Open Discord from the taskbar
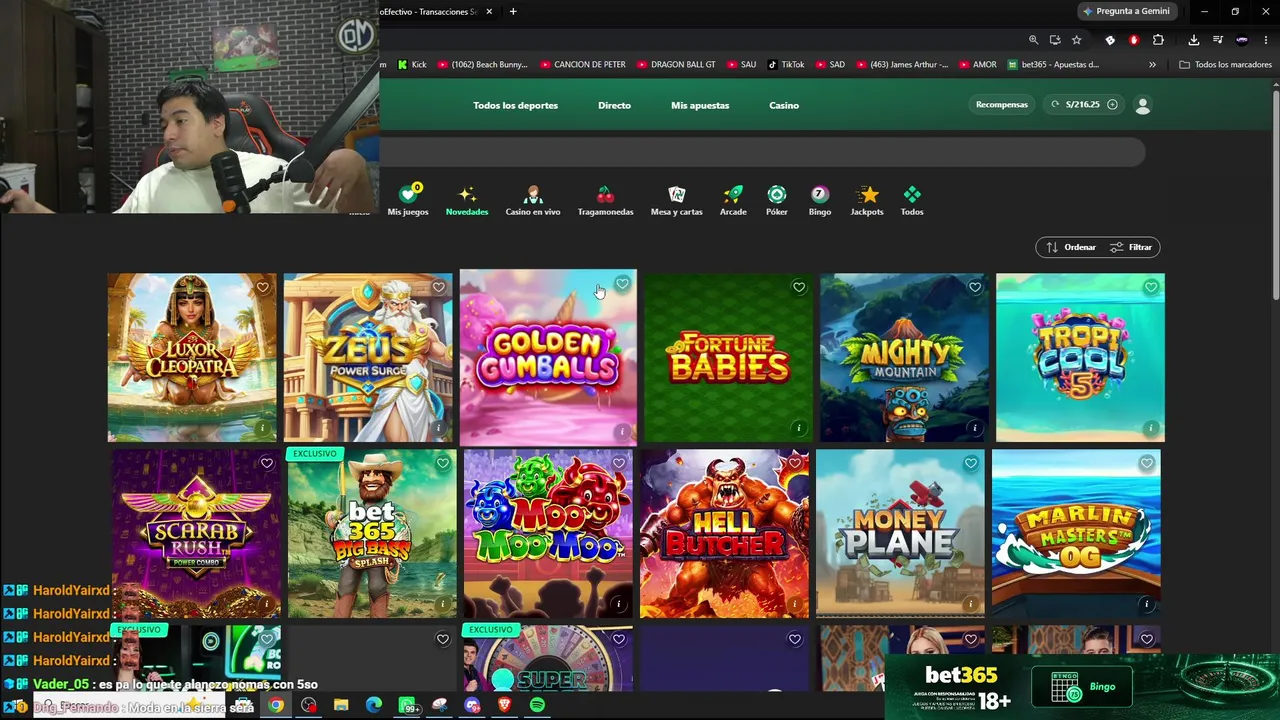This screenshot has width=1280, height=720. pyautogui.click(x=472, y=705)
